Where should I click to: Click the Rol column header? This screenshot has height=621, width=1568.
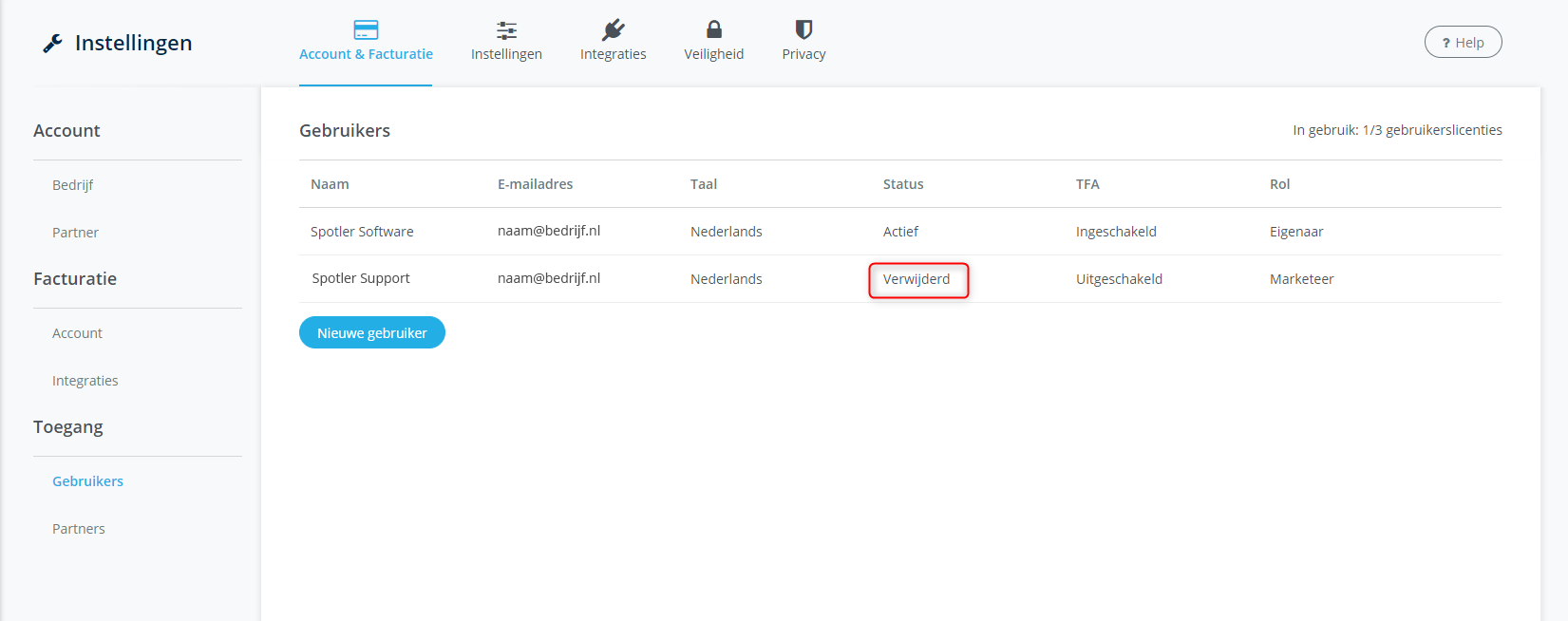pyautogui.click(x=1279, y=184)
